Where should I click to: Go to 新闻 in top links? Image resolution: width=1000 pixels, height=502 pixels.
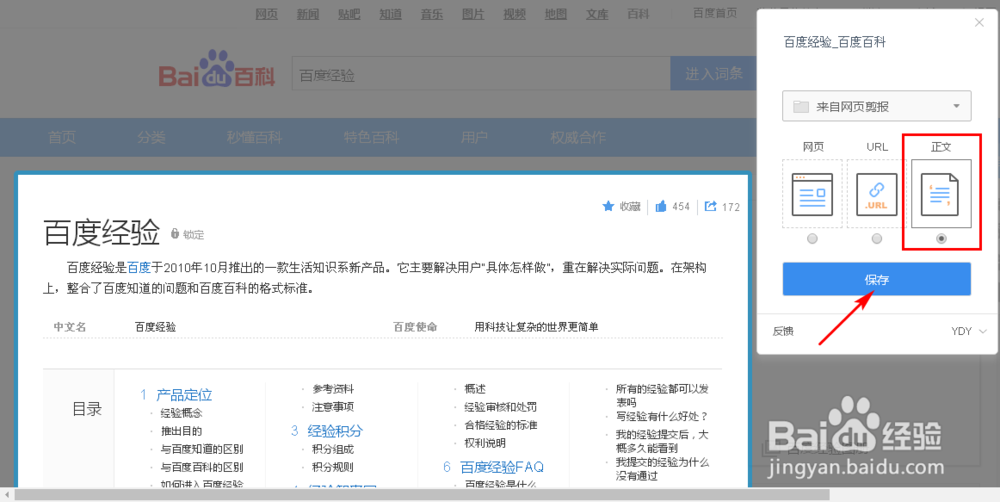[308, 14]
